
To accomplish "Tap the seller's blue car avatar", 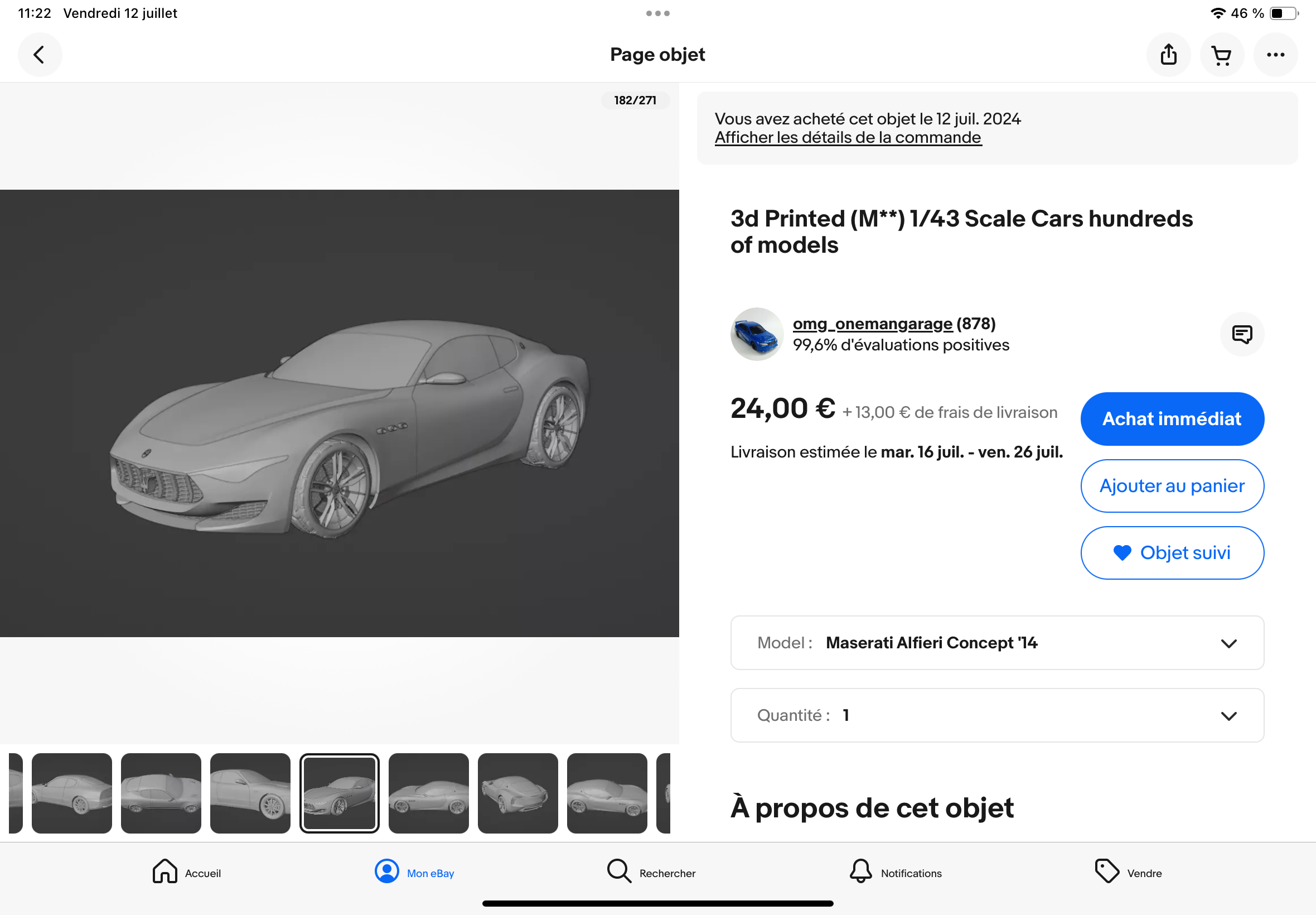I will (756, 334).
